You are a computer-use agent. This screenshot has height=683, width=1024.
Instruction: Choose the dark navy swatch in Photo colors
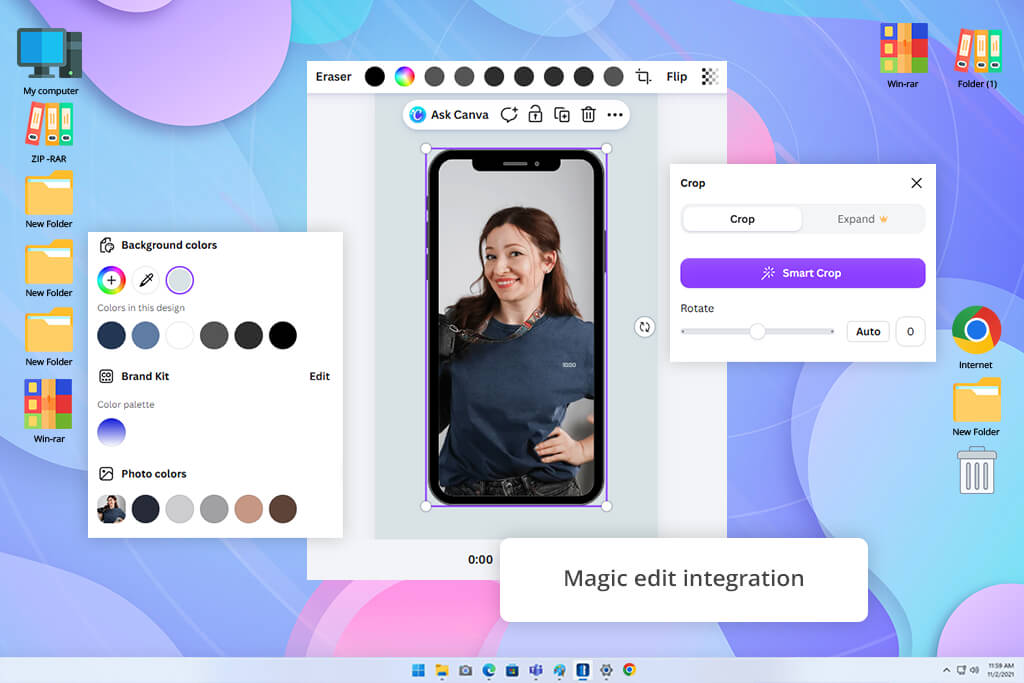[146, 509]
